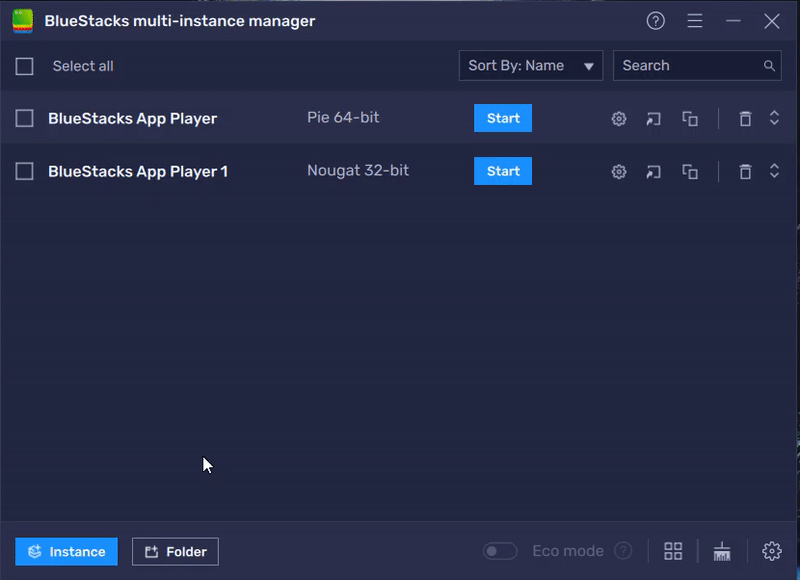Close the multi-instance manager window
The image size is (800, 580).
click(771, 21)
